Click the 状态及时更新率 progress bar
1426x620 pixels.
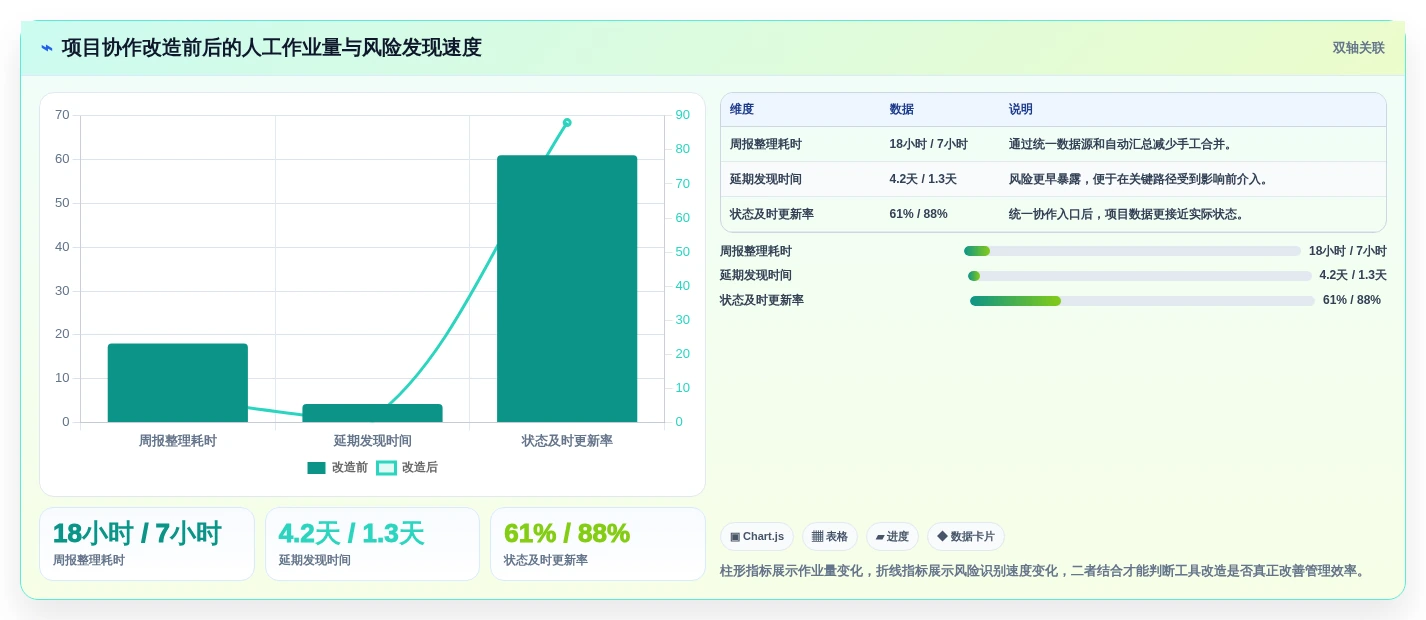pos(1142,301)
